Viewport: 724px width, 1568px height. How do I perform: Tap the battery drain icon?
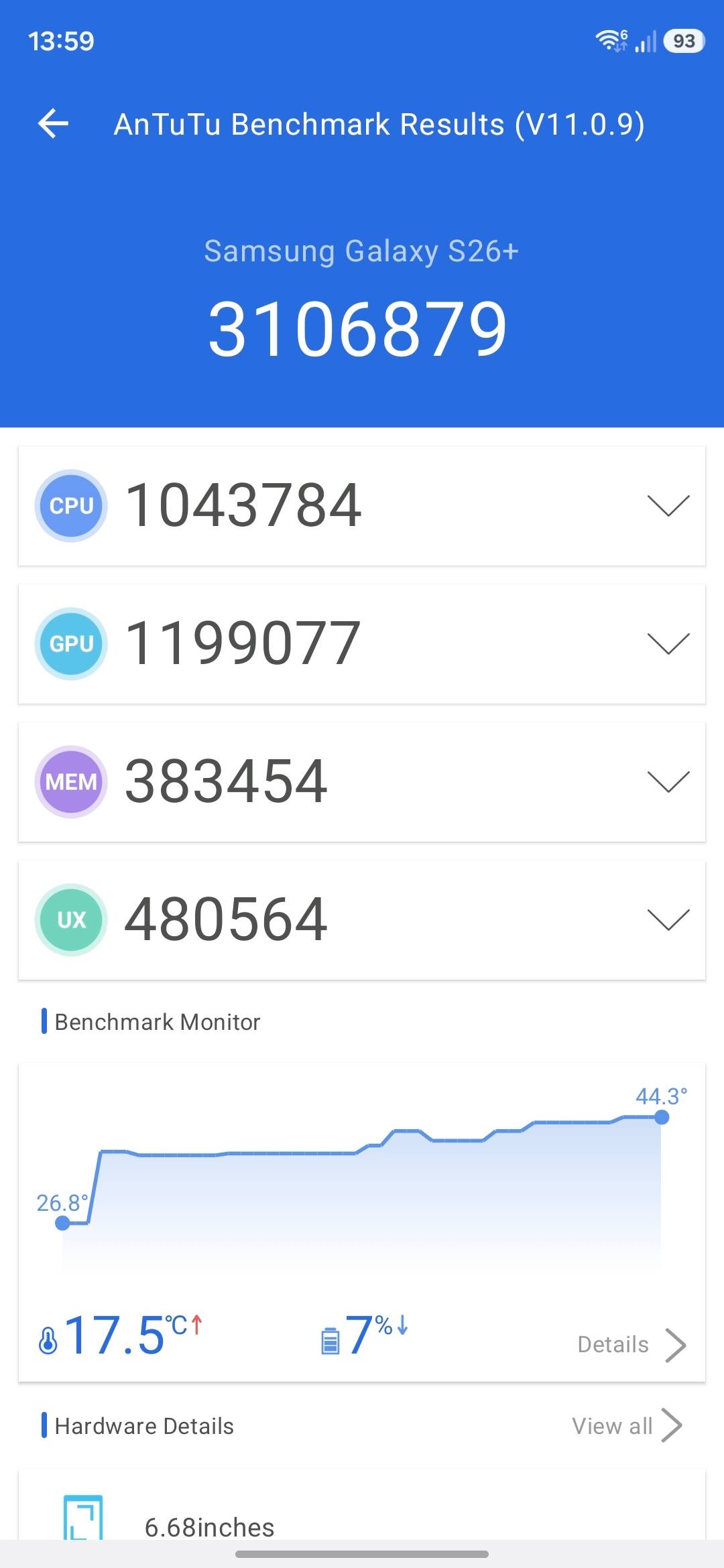pyautogui.click(x=330, y=1340)
